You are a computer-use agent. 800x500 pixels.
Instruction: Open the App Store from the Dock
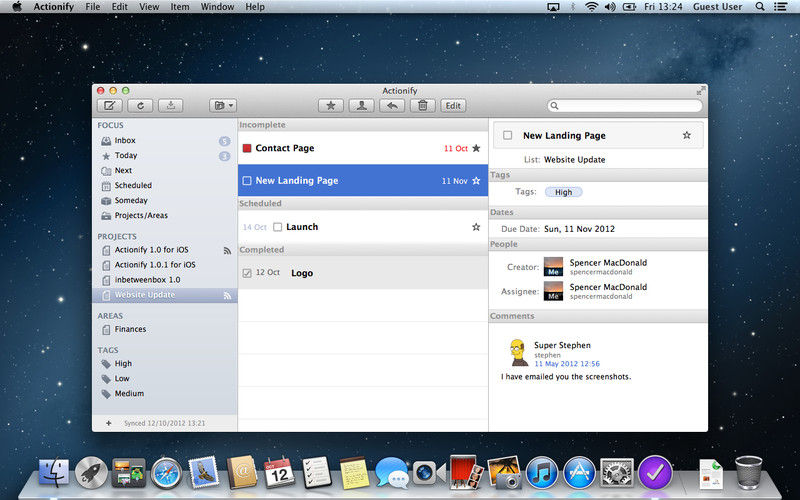click(x=579, y=472)
